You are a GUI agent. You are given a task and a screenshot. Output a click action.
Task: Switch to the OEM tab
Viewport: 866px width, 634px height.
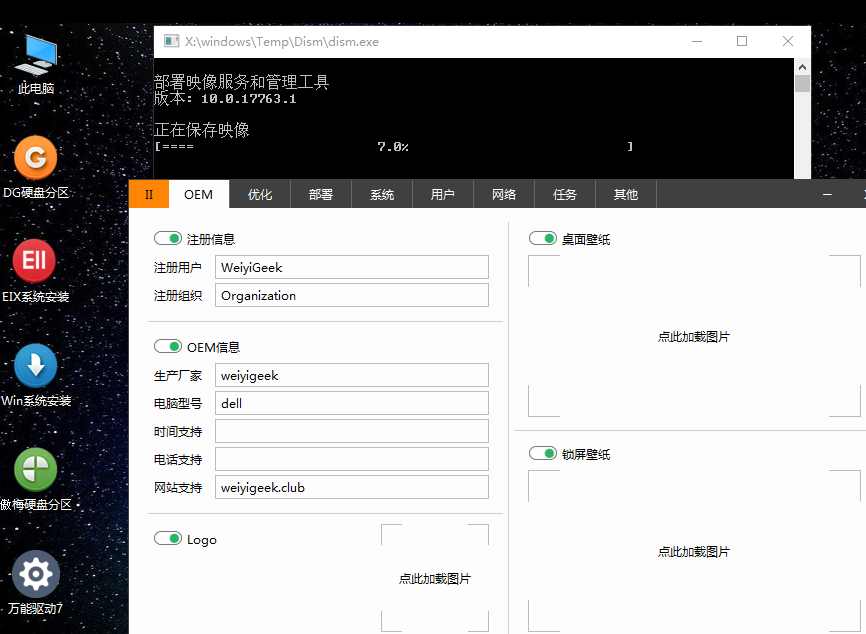pos(199,194)
